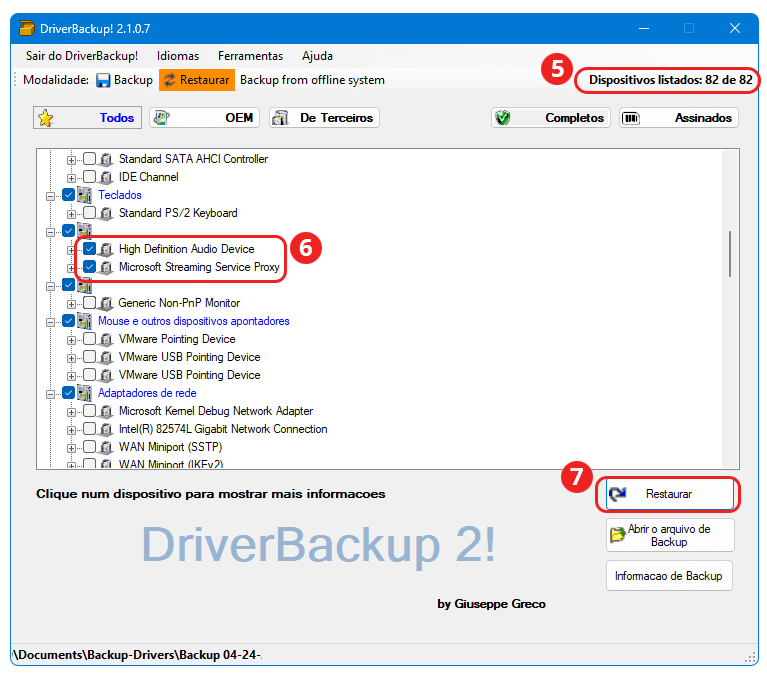Open the Idiomas menu
767x675 pixels.
point(178,56)
